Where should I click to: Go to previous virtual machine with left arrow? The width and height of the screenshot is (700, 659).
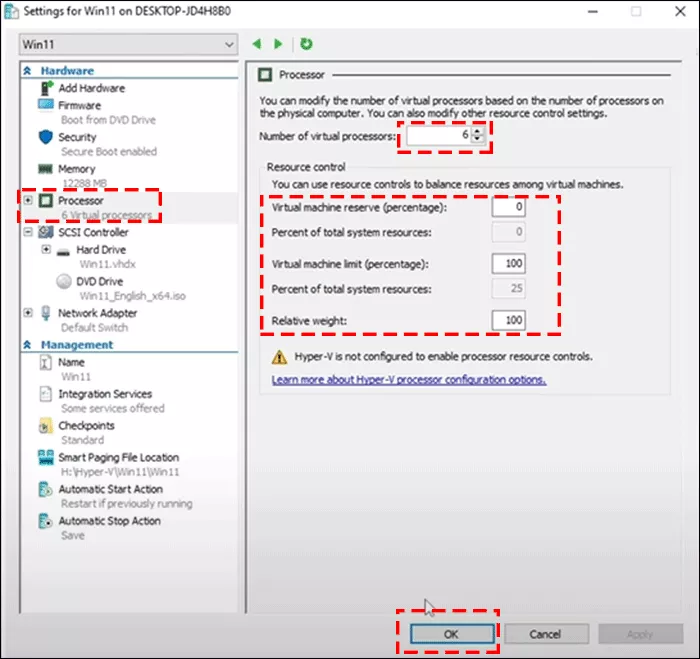257,44
